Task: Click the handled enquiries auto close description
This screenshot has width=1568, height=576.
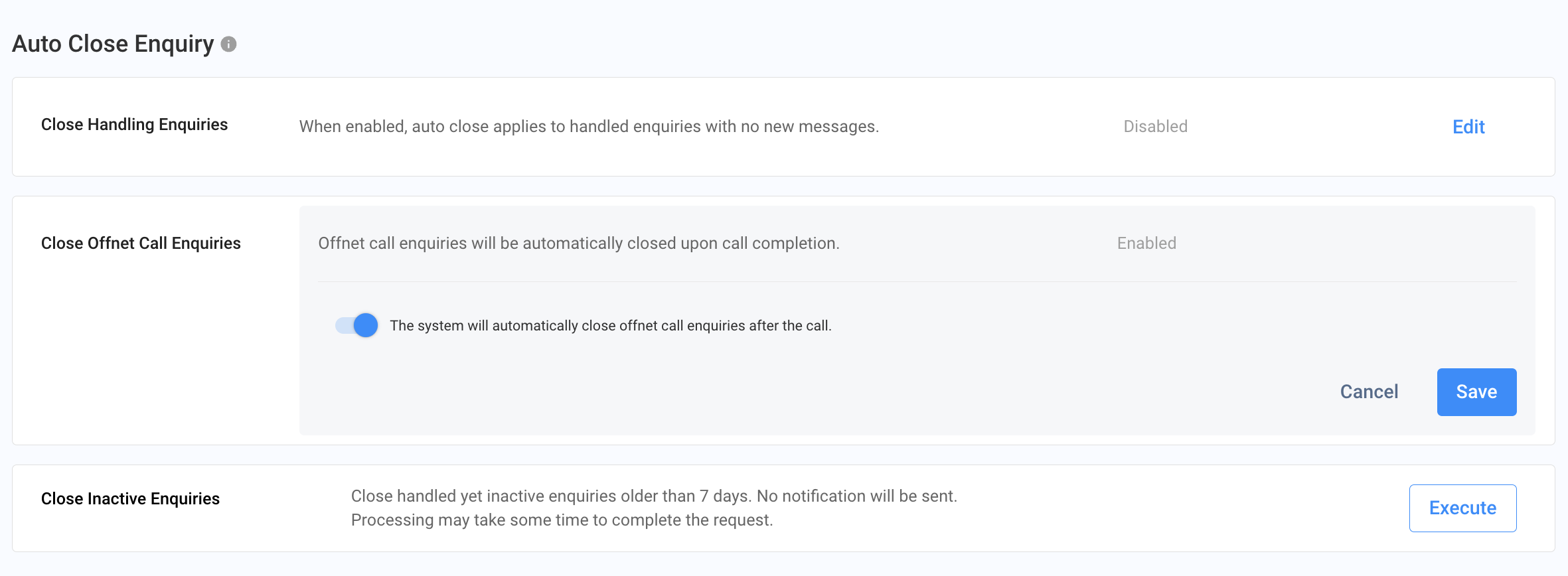Action: pyautogui.click(x=589, y=127)
